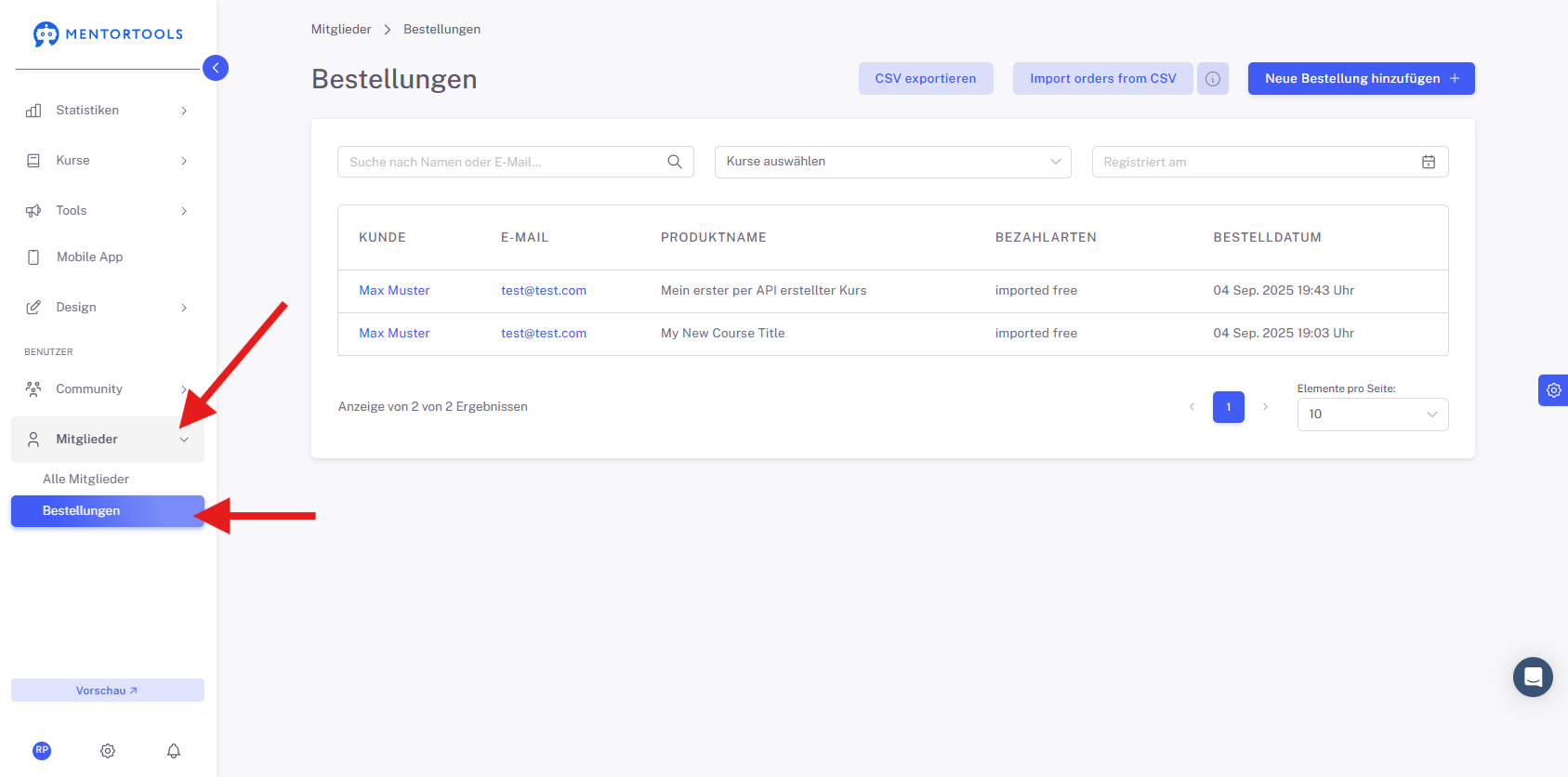The height and width of the screenshot is (777, 1568).
Task: Expand the Kurse menu
Action: [x=184, y=161]
